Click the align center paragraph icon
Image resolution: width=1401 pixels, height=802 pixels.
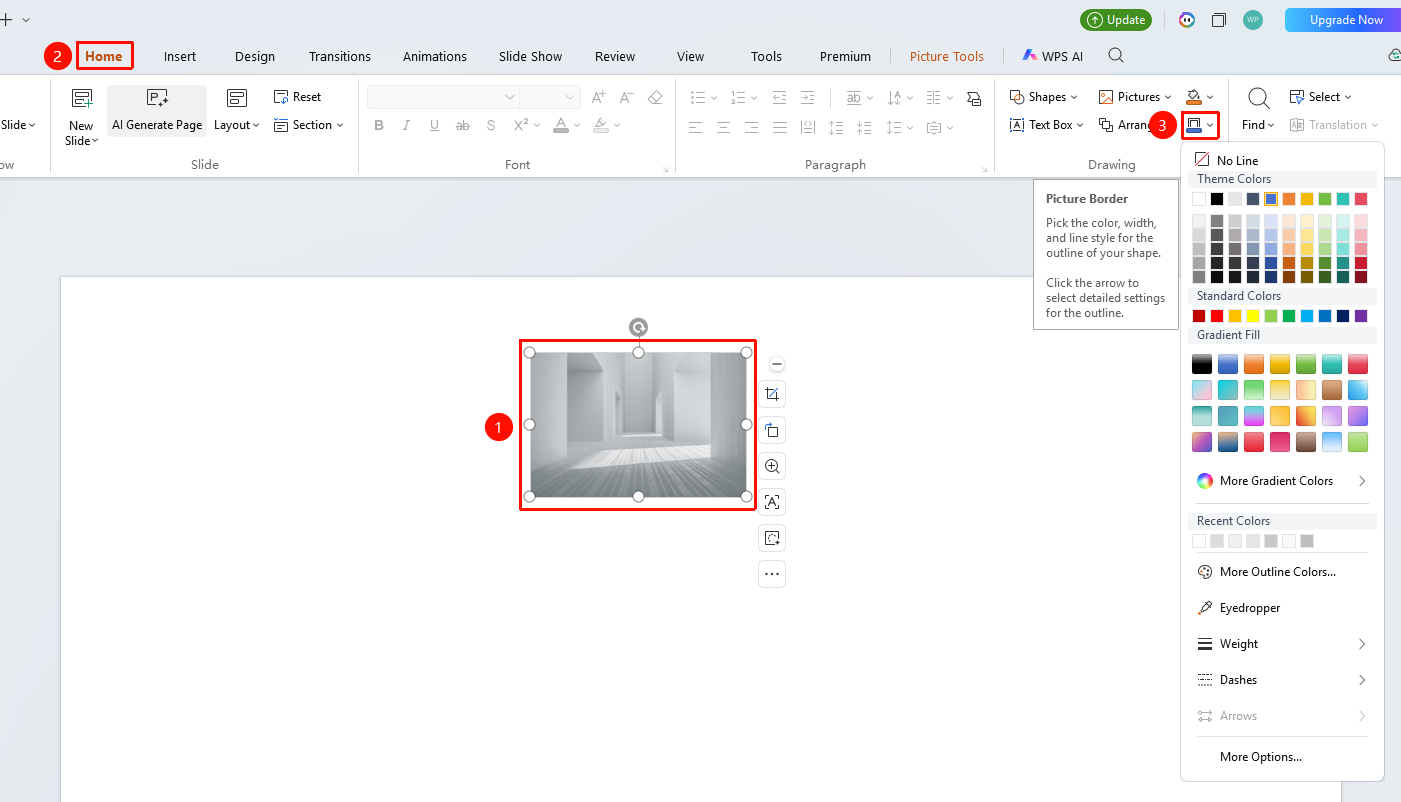(x=723, y=127)
